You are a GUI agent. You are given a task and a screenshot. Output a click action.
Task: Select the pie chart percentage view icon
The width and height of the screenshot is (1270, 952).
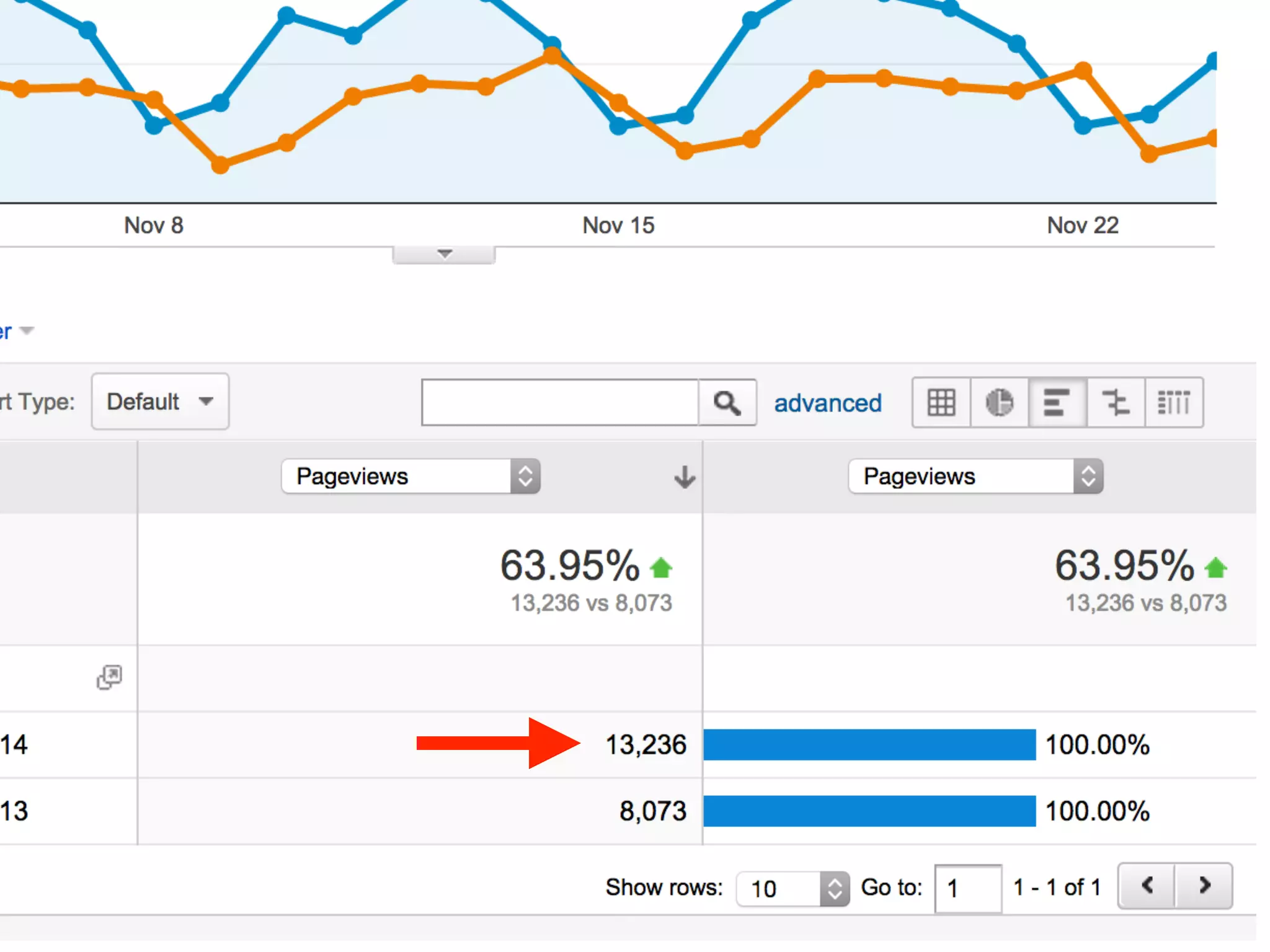999,403
